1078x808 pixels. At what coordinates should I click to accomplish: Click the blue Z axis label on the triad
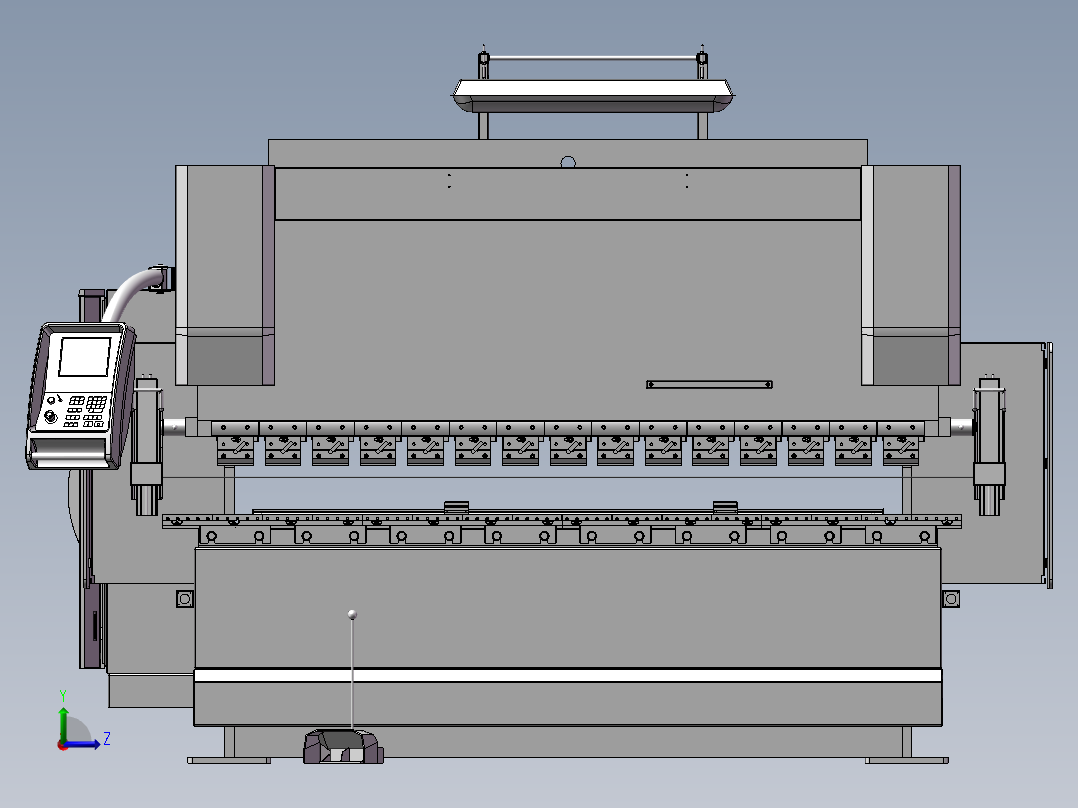pyautogui.click(x=107, y=739)
